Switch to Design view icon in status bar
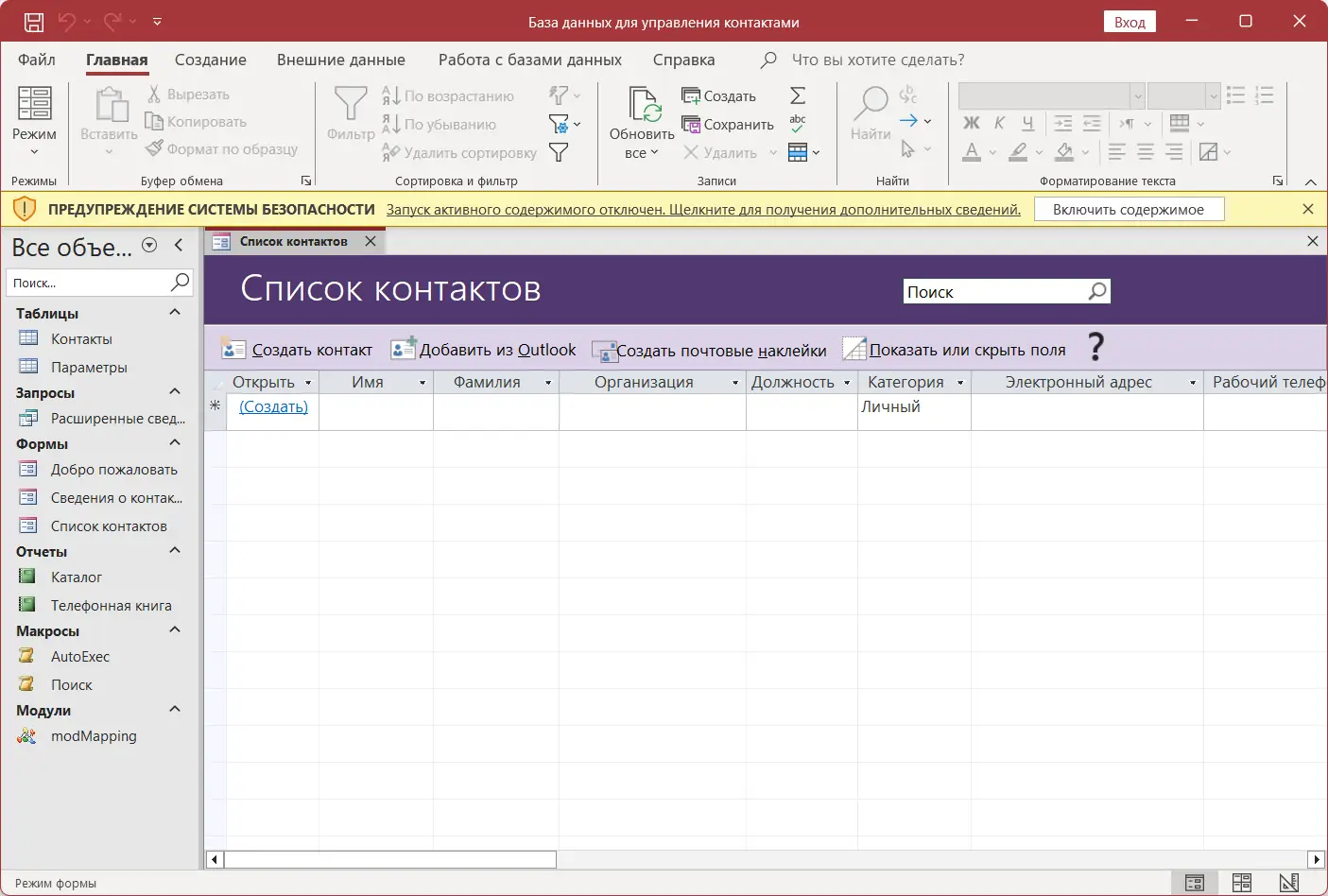Viewport: 1328px width, 896px height. pyautogui.click(x=1289, y=883)
